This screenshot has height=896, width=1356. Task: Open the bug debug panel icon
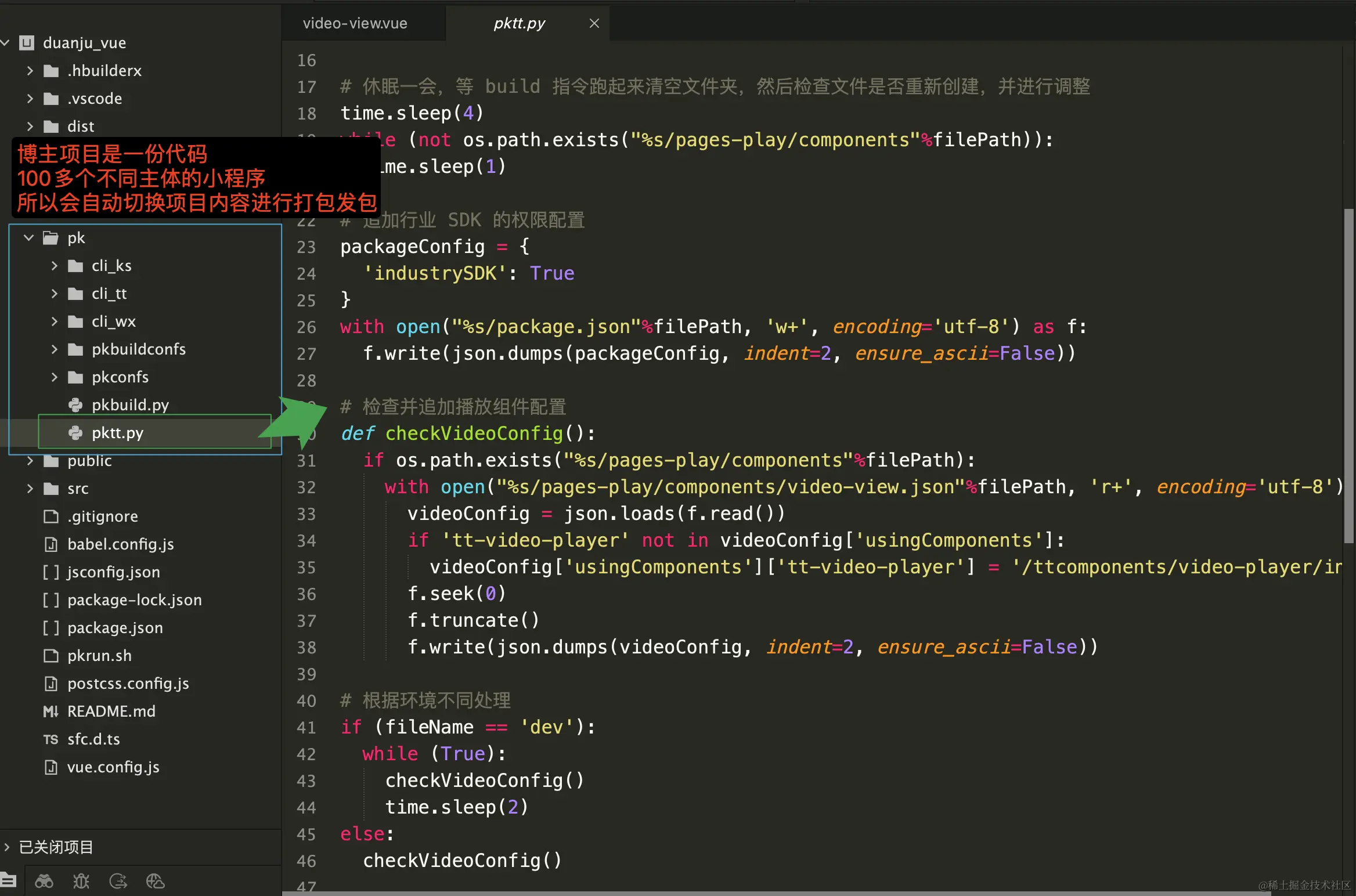pos(81,881)
